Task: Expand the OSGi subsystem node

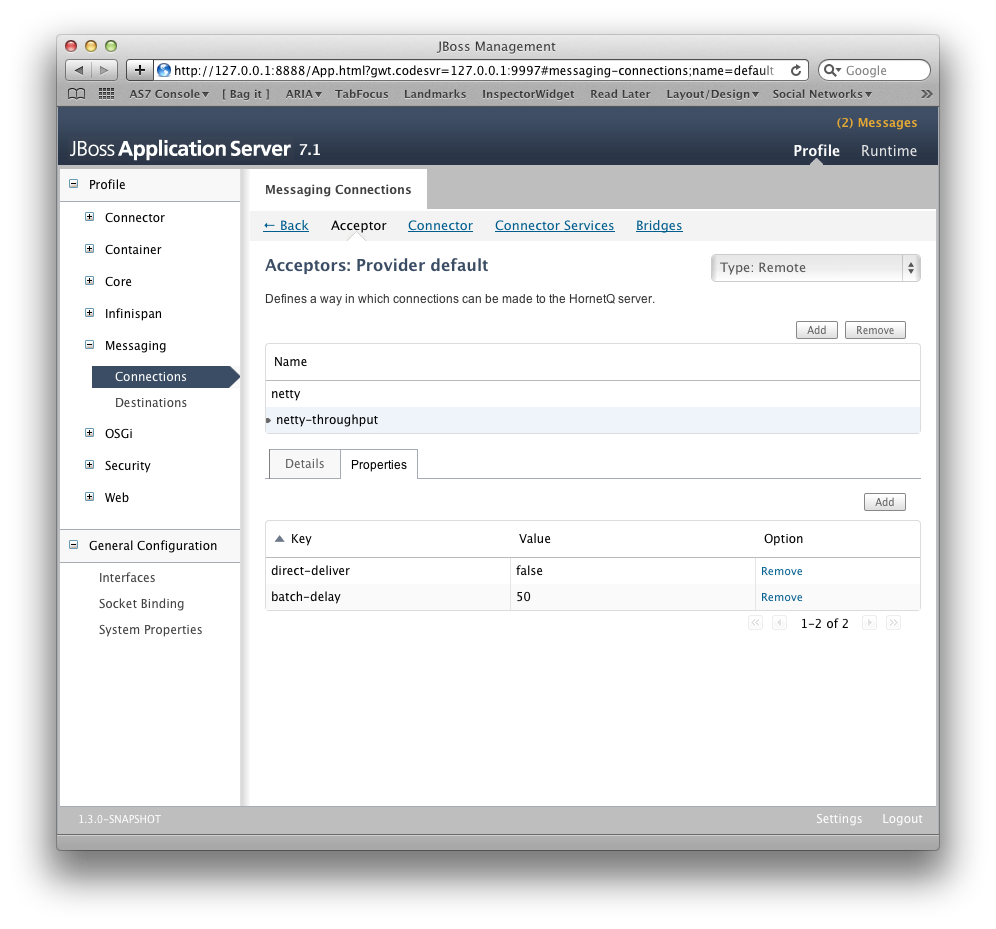Action: (x=90, y=432)
